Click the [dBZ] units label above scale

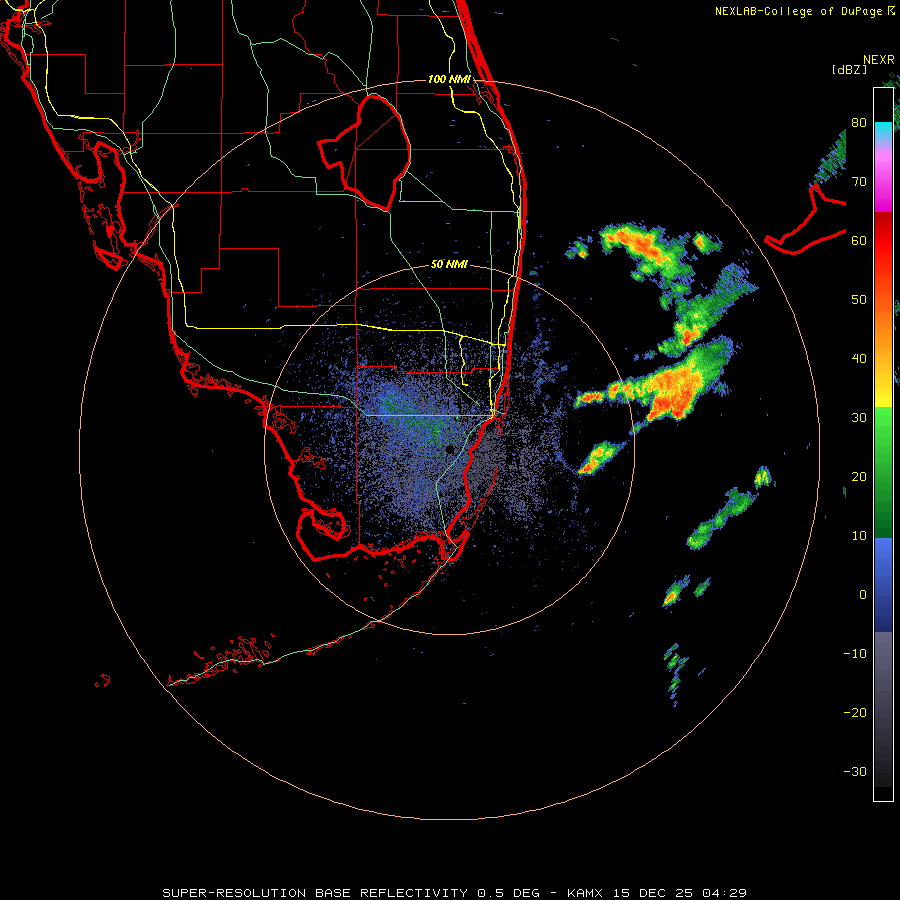click(849, 70)
